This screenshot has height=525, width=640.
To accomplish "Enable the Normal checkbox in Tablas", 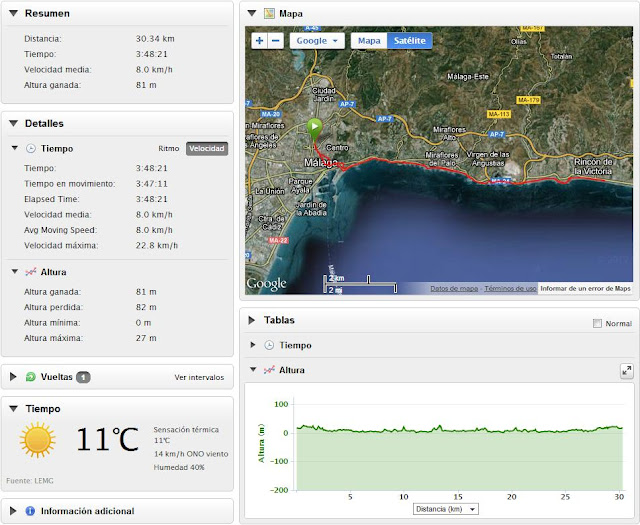I will tap(597, 323).
